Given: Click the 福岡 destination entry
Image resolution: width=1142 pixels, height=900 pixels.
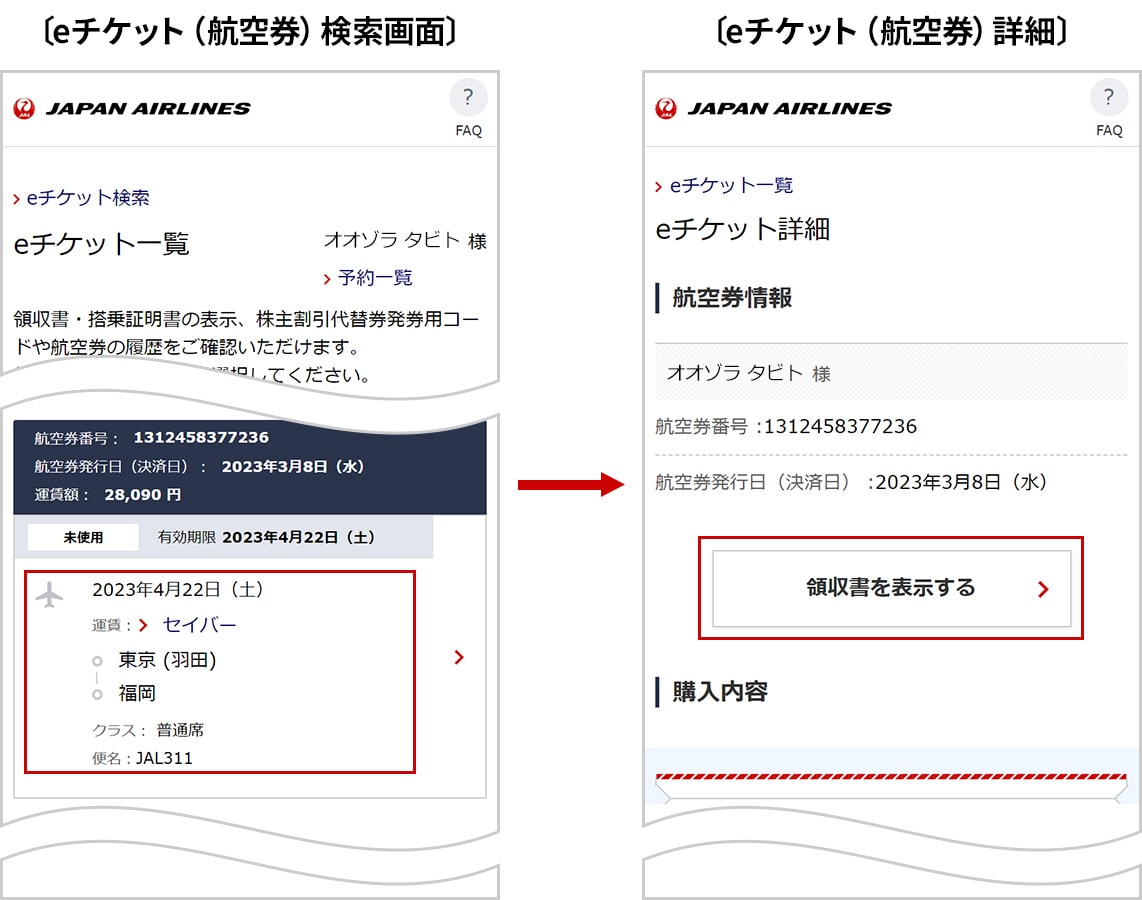Looking at the screenshot, I should 137,693.
